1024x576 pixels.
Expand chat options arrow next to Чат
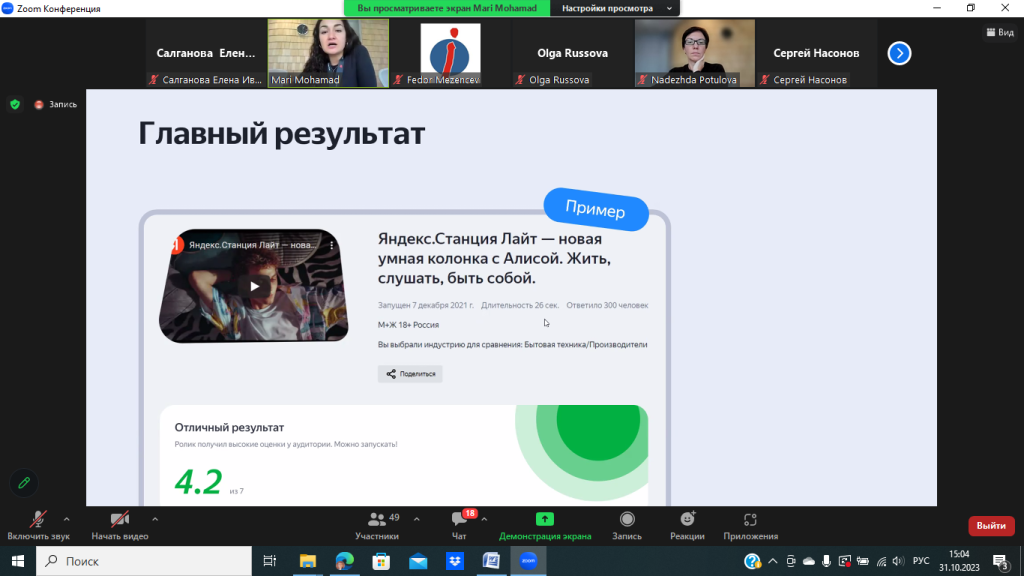pos(484,520)
